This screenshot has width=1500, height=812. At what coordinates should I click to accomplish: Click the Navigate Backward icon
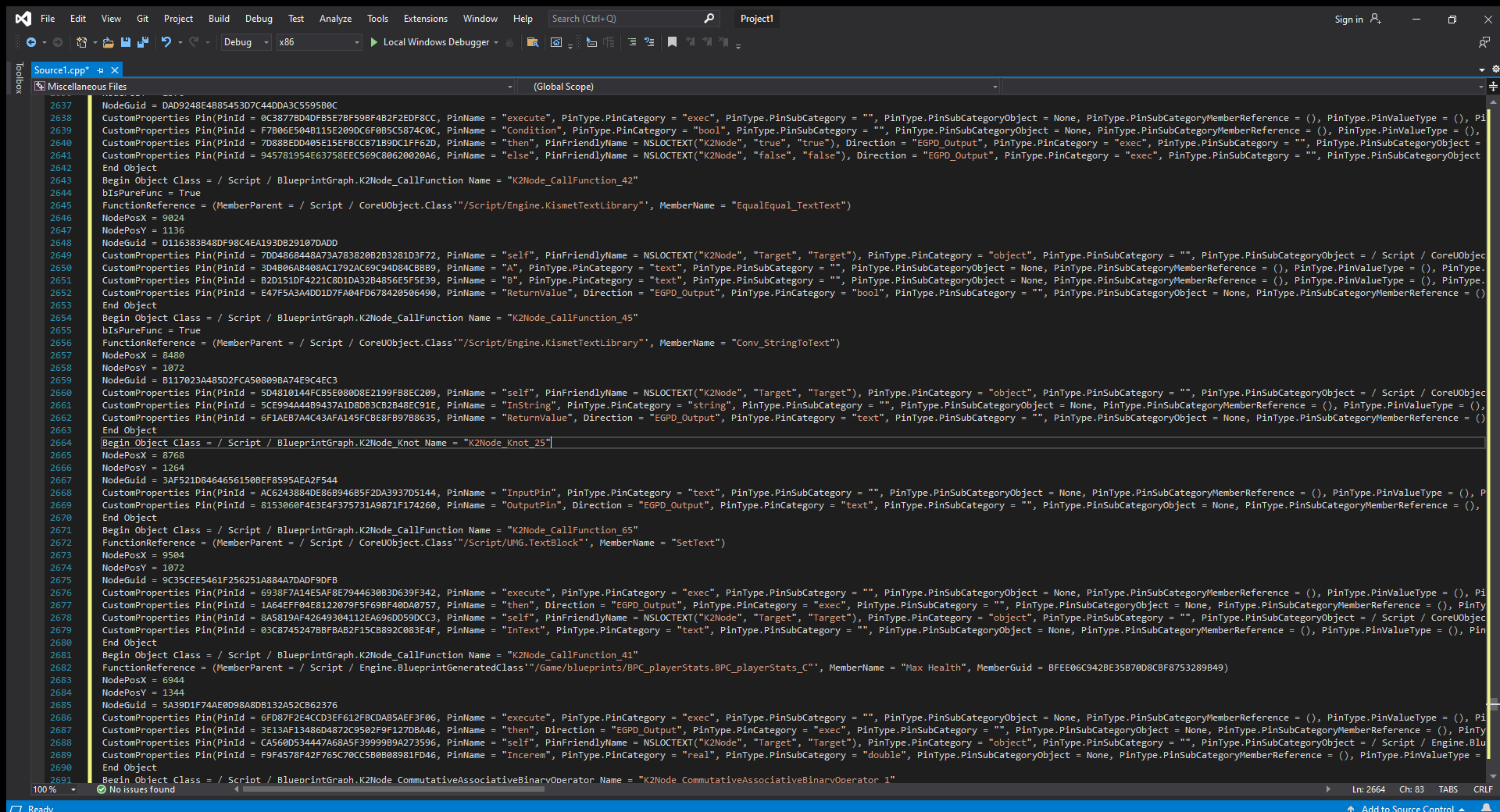pos(31,42)
